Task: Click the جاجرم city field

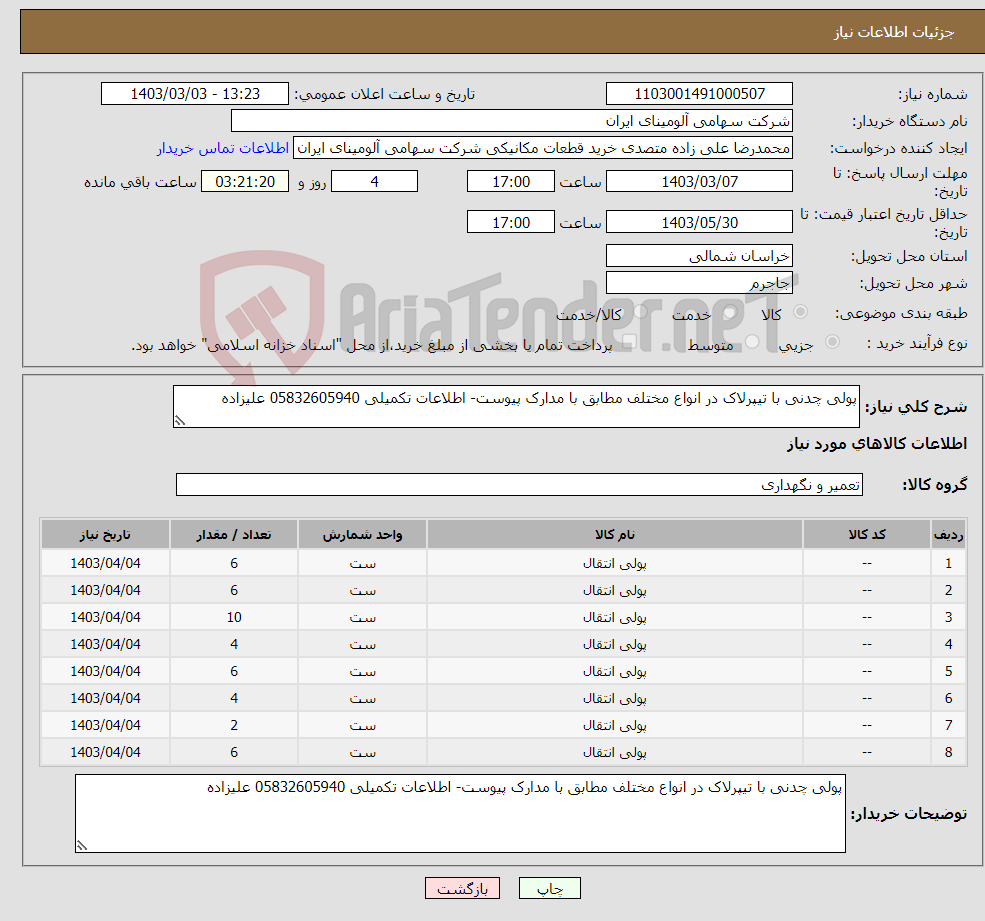Action: coord(699,283)
